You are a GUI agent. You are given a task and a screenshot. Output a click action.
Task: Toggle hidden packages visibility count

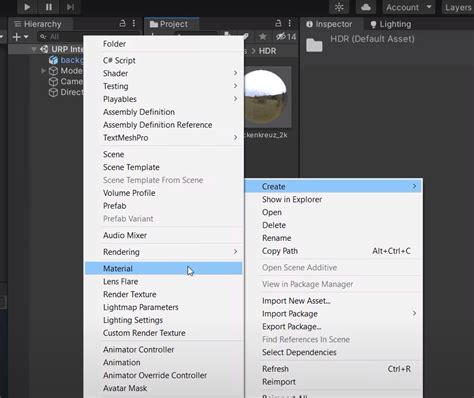[286, 37]
